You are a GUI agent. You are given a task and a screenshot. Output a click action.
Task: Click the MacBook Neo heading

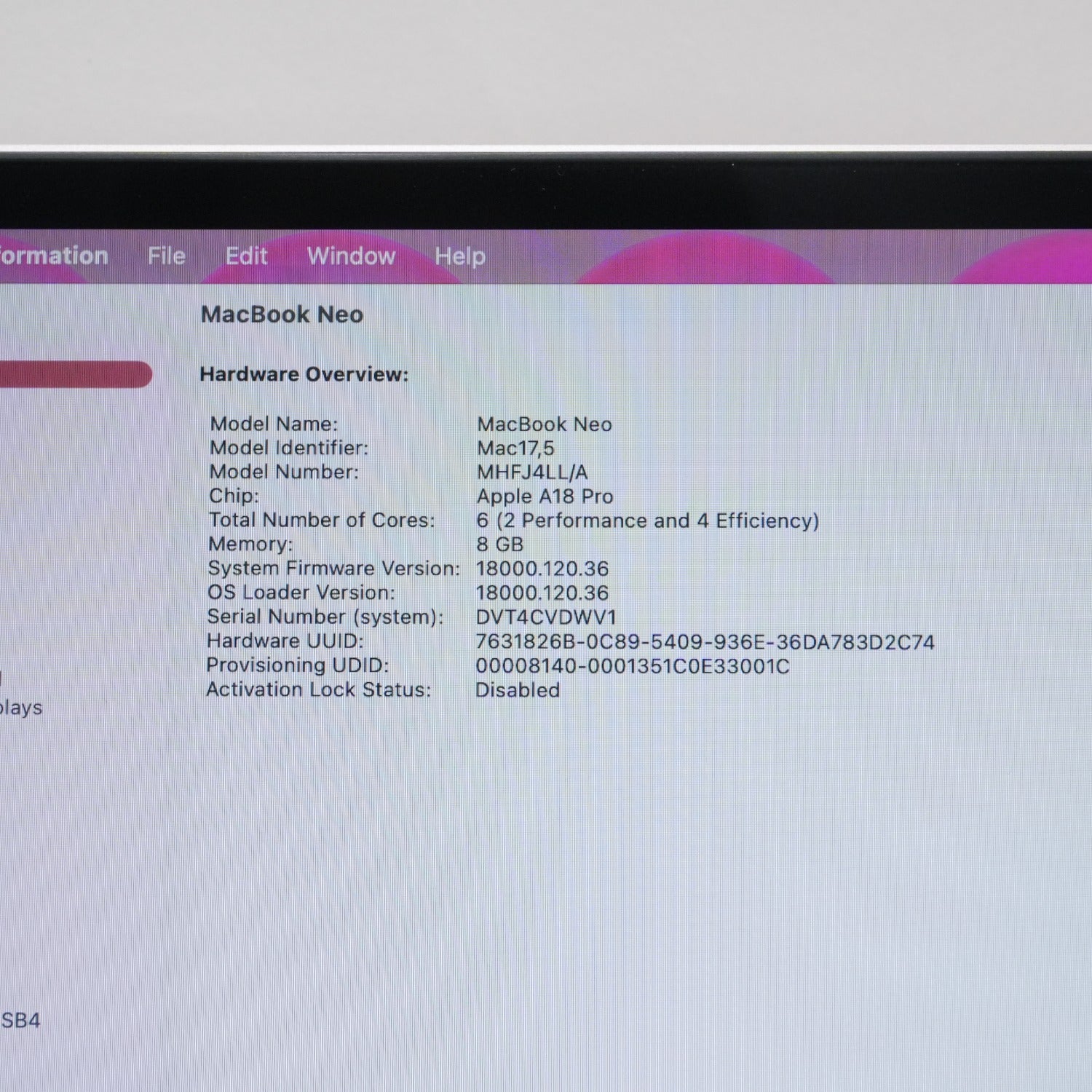[282, 314]
